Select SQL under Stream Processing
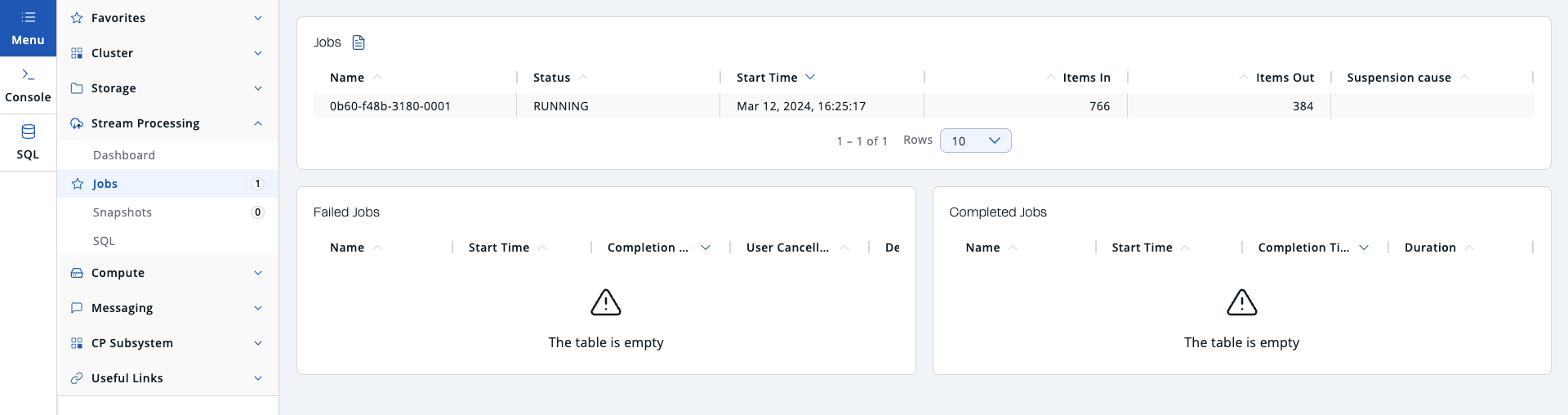 pyautogui.click(x=104, y=241)
